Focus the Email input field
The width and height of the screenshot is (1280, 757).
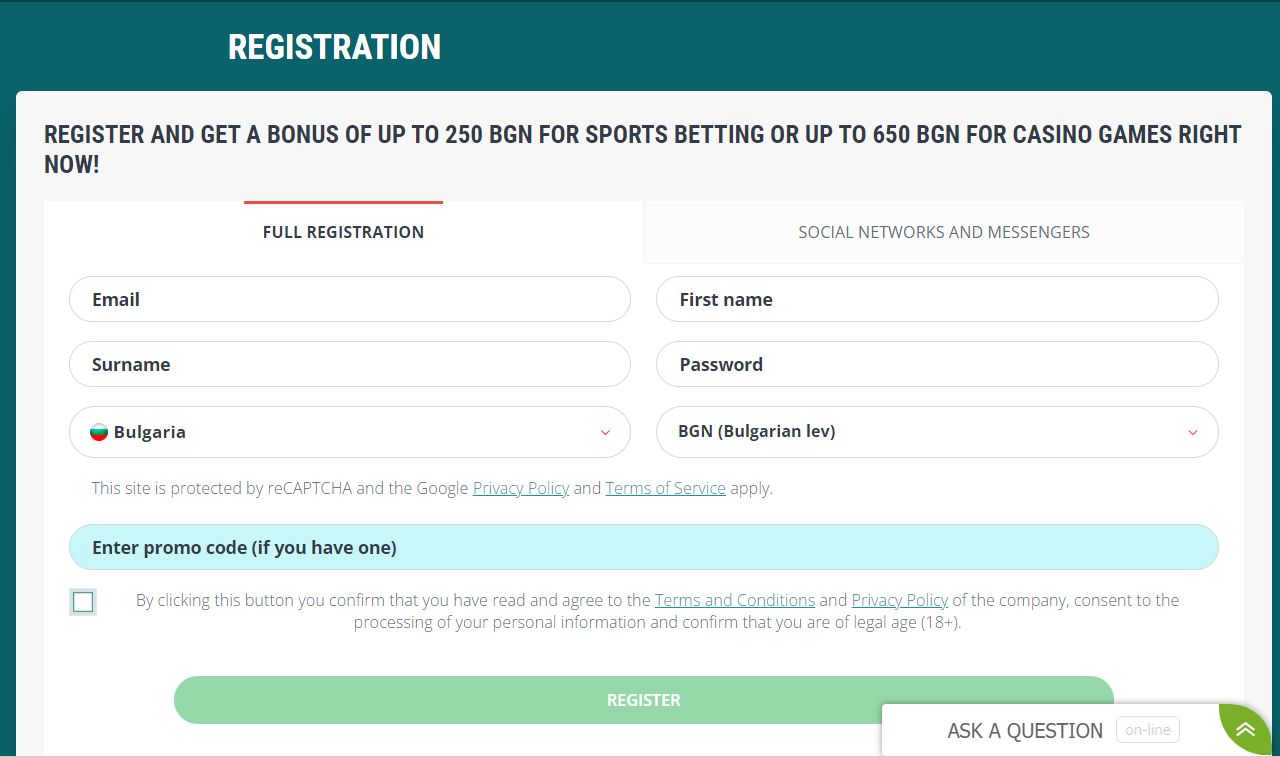pos(350,299)
